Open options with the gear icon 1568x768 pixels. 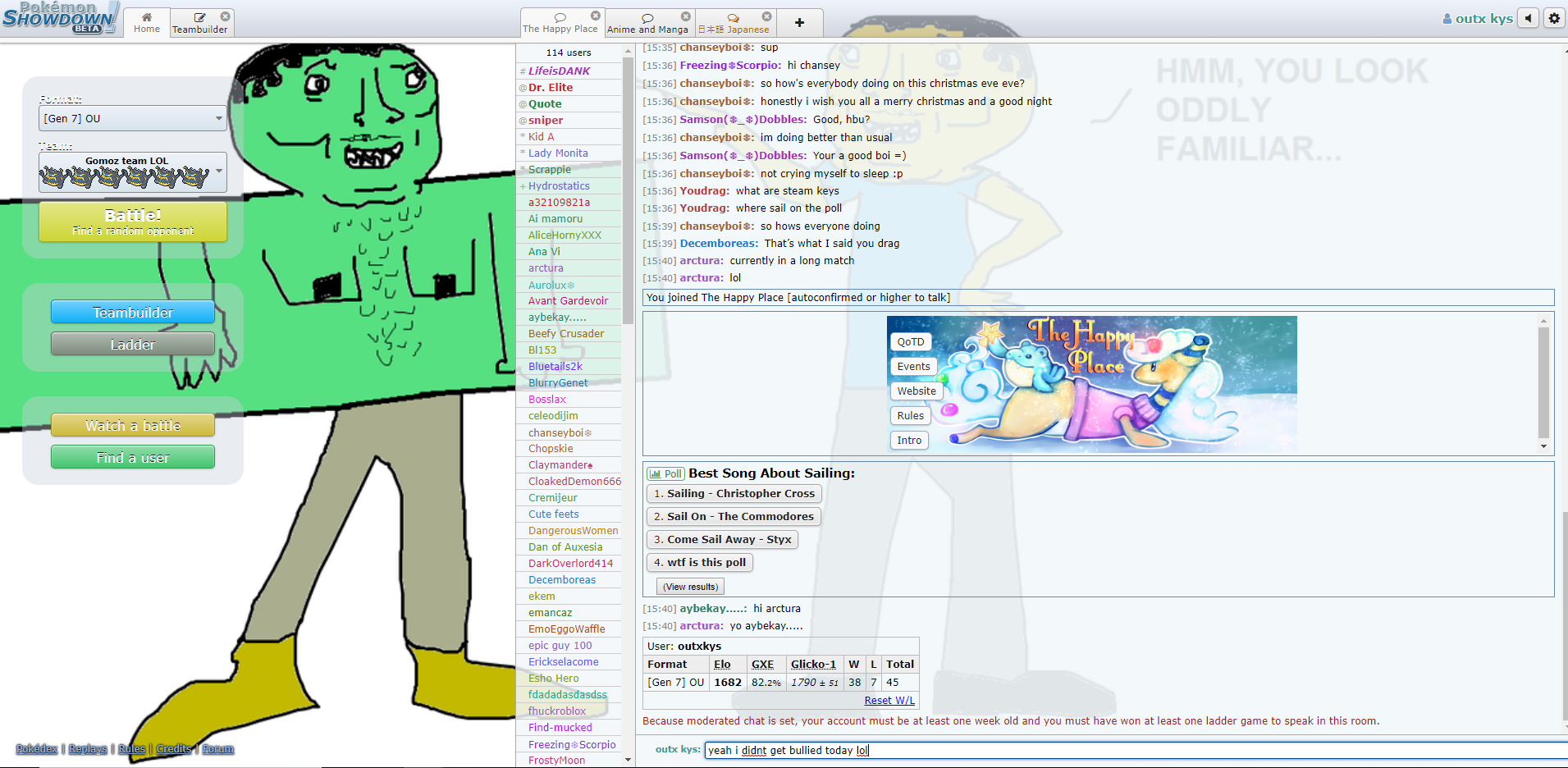click(1554, 18)
